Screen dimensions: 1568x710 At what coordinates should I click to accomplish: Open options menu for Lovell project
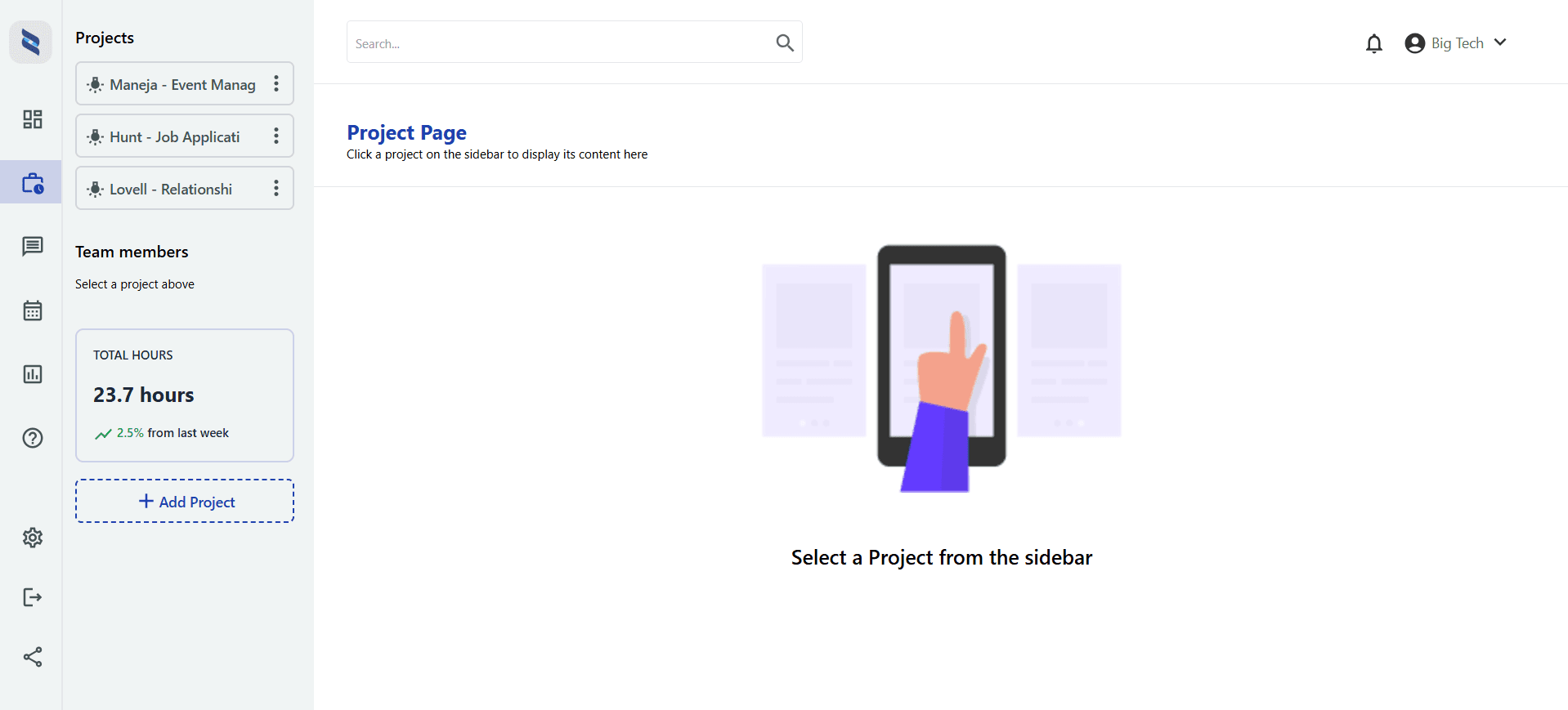click(276, 189)
